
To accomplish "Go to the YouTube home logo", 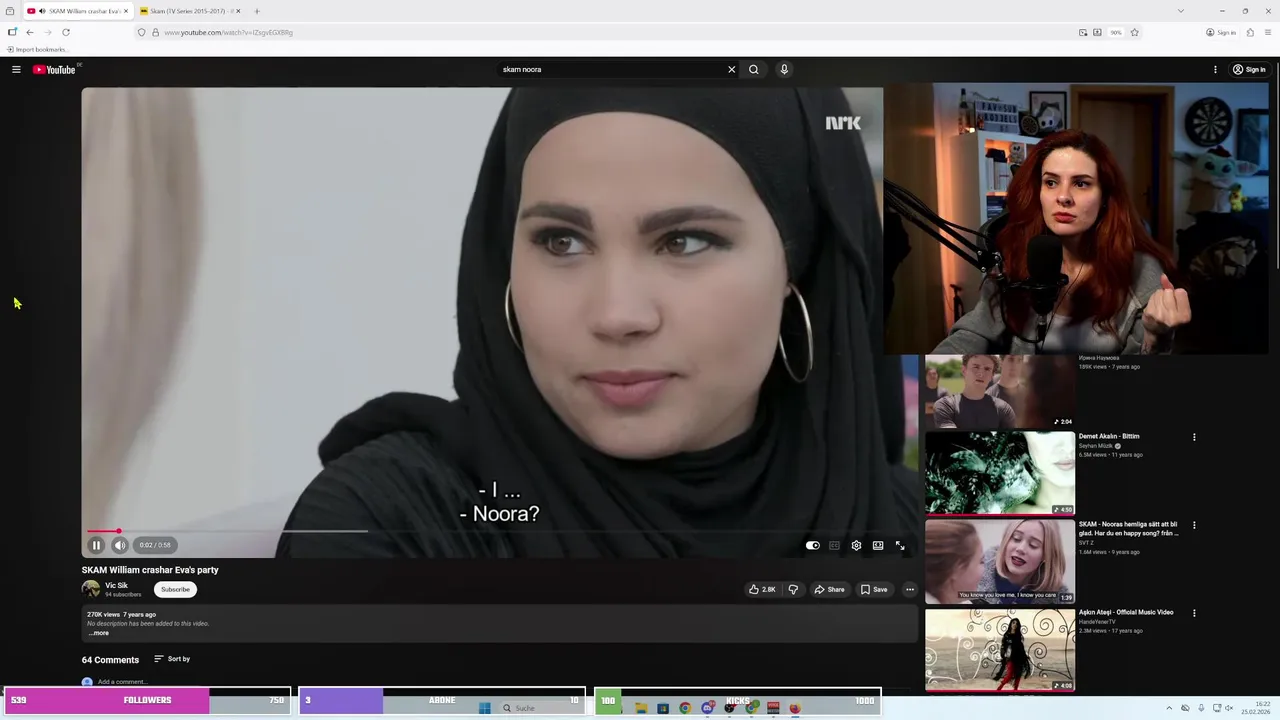I will pyautogui.click(x=54, y=69).
